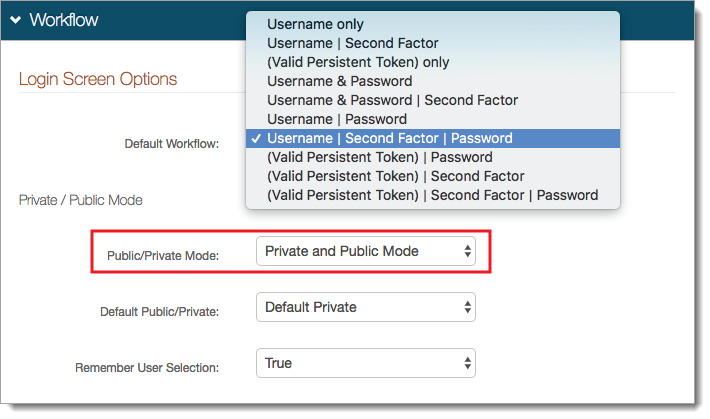Select "Username only" workflow option
Viewport: 710px width, 419px height.
[x=315, y=24]
